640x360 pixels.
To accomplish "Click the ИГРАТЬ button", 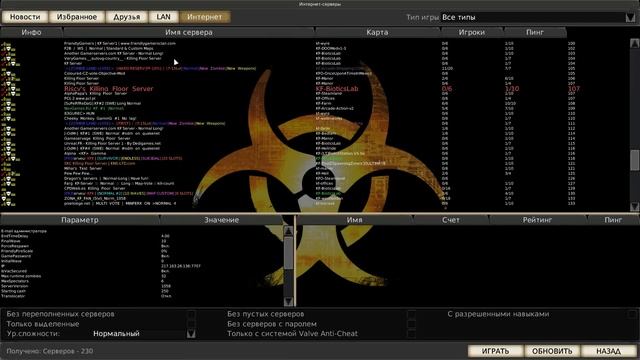I will click(x=495, y=351).
